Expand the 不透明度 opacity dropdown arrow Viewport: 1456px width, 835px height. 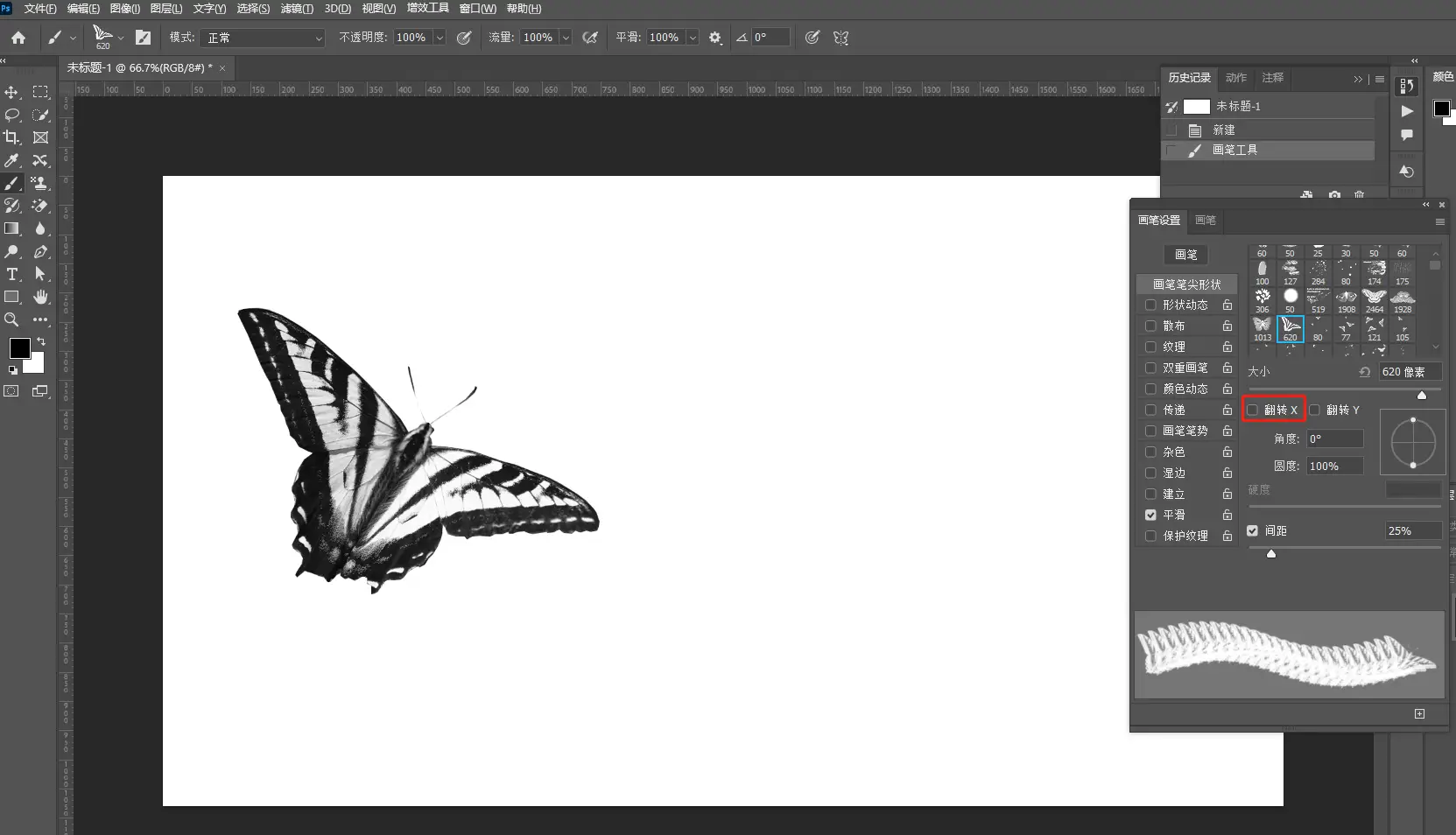pyautogui.click(x=440, y=38)
